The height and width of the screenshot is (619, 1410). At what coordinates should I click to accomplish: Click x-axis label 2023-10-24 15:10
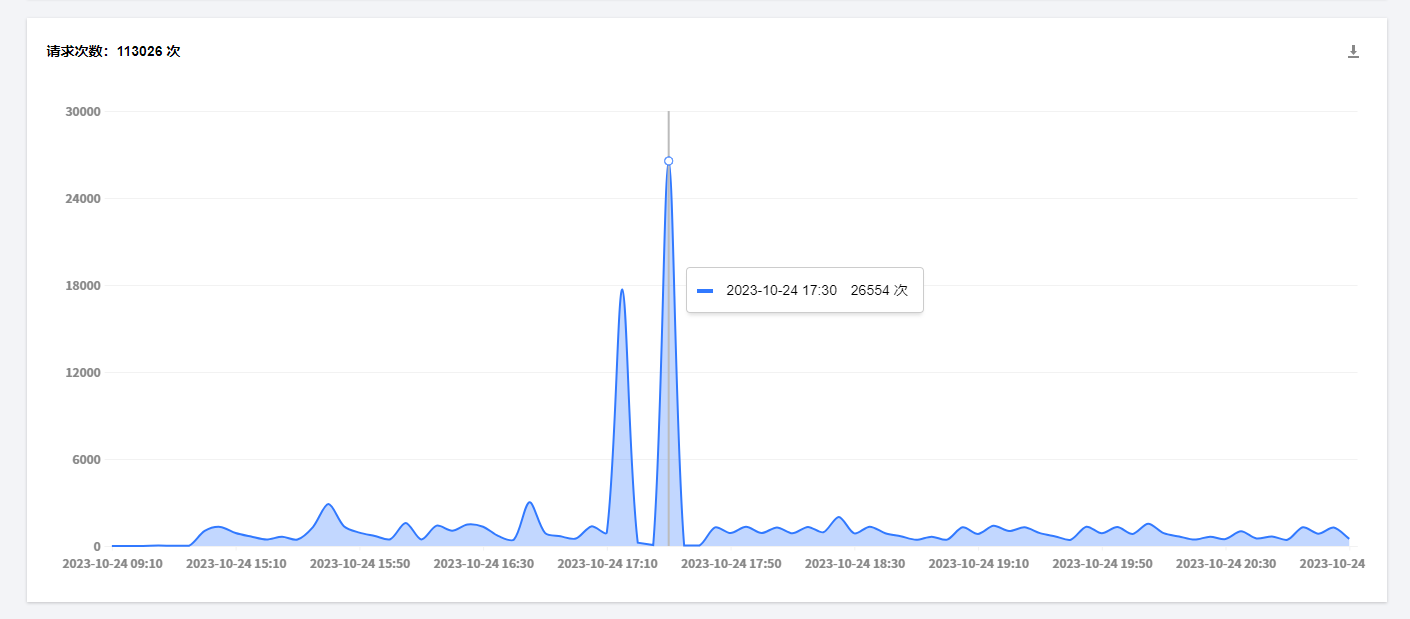click(236, 564)
